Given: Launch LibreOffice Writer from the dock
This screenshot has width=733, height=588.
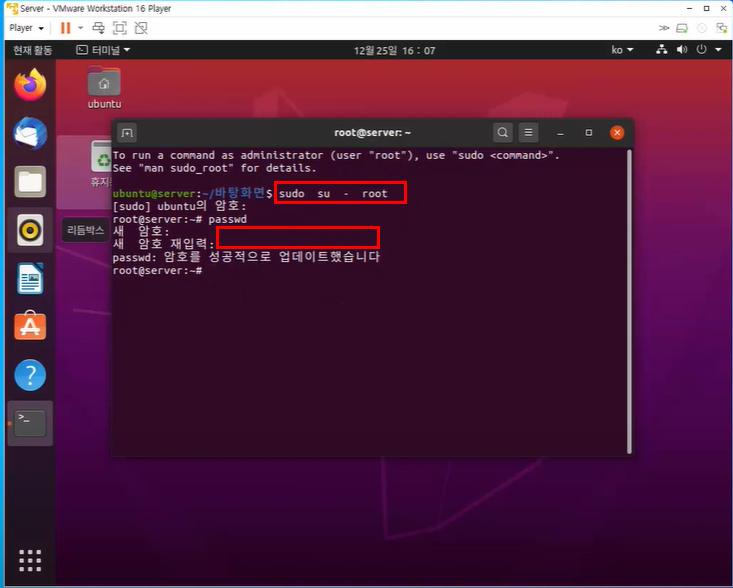Looking at the screenshot, I should [x=30, y=279].
